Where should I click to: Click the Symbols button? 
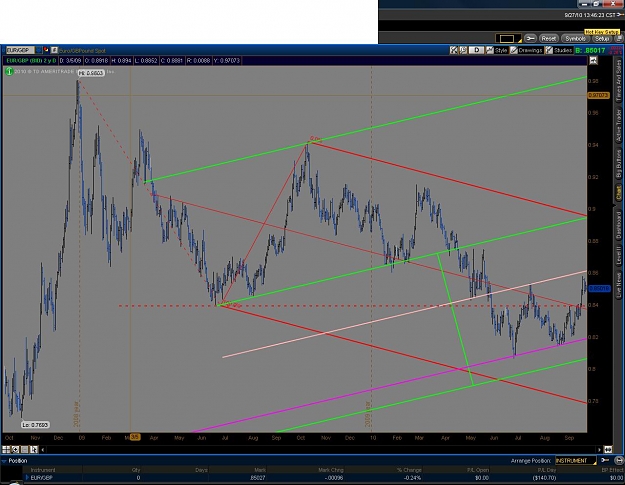[575, 39]
